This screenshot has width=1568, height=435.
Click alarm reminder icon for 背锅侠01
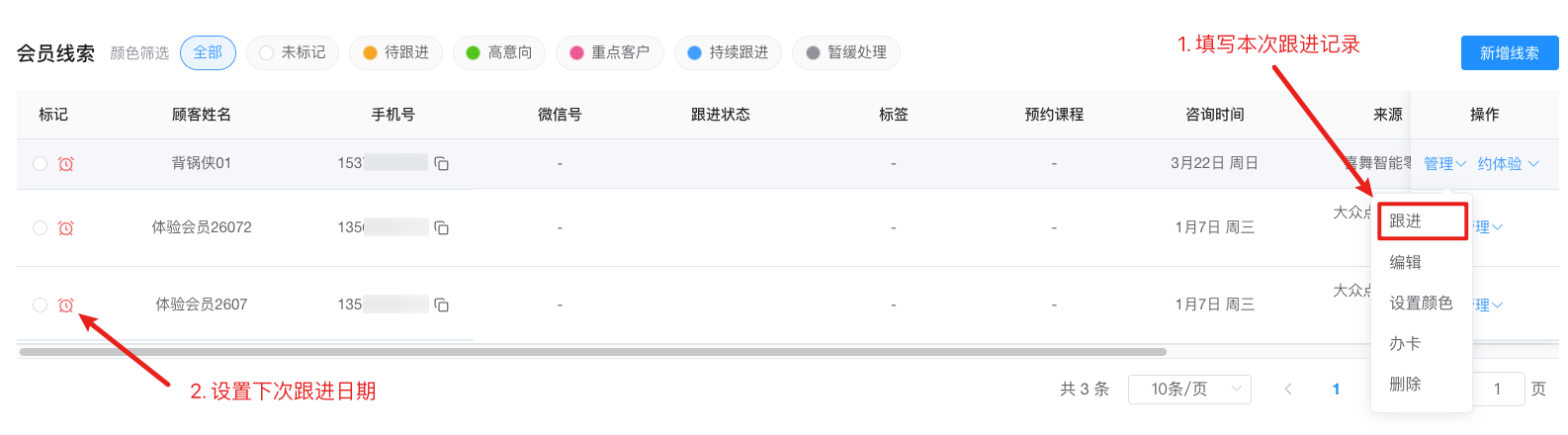point(66,164)
